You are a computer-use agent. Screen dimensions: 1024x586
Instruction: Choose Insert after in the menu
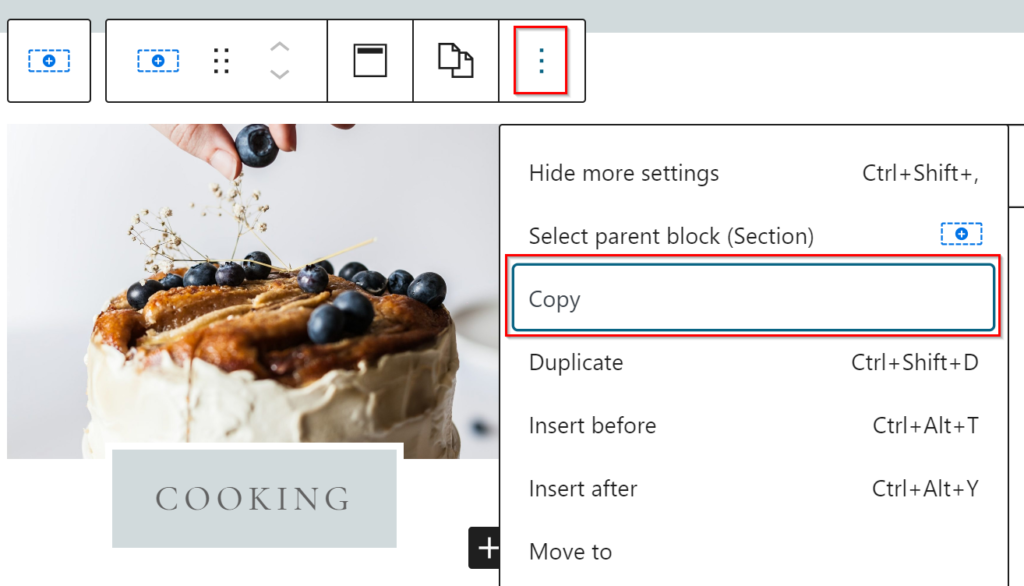pyautogui.click(x=583, y=489)
